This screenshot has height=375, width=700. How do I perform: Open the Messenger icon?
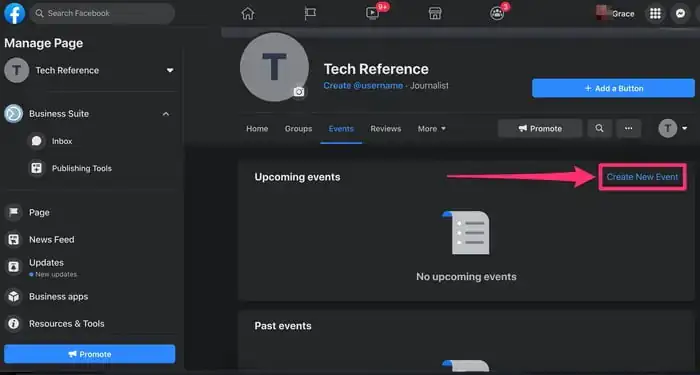pos(680,13)
